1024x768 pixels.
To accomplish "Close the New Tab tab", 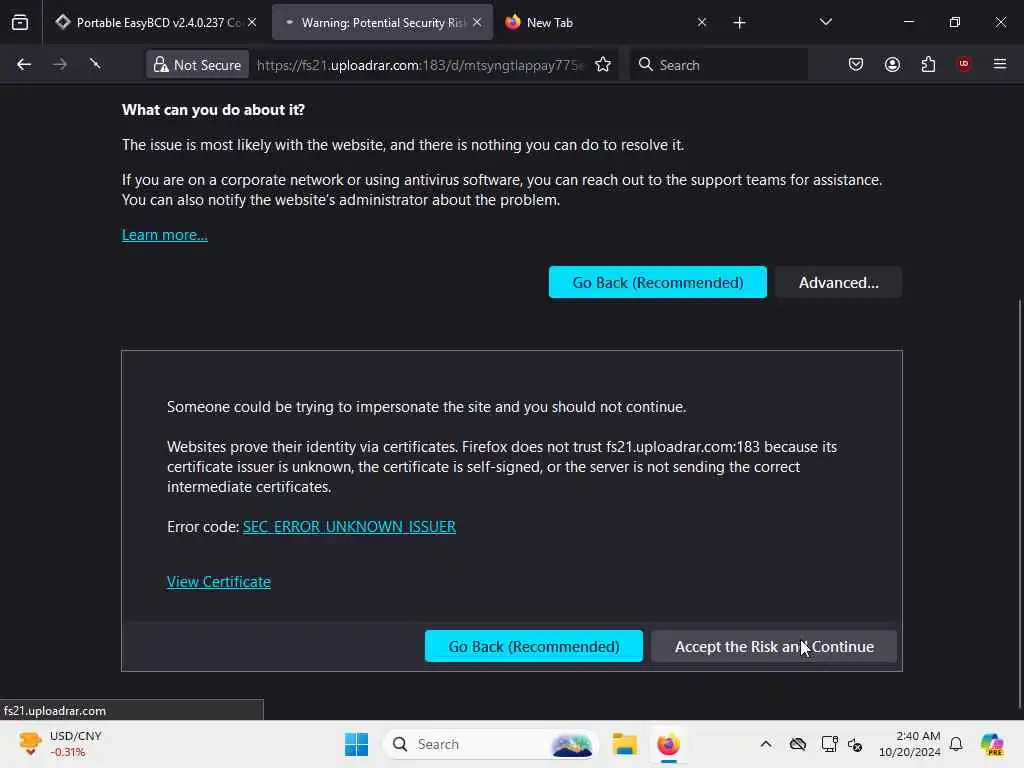I will pyautogui.click(x=702, y=22).
